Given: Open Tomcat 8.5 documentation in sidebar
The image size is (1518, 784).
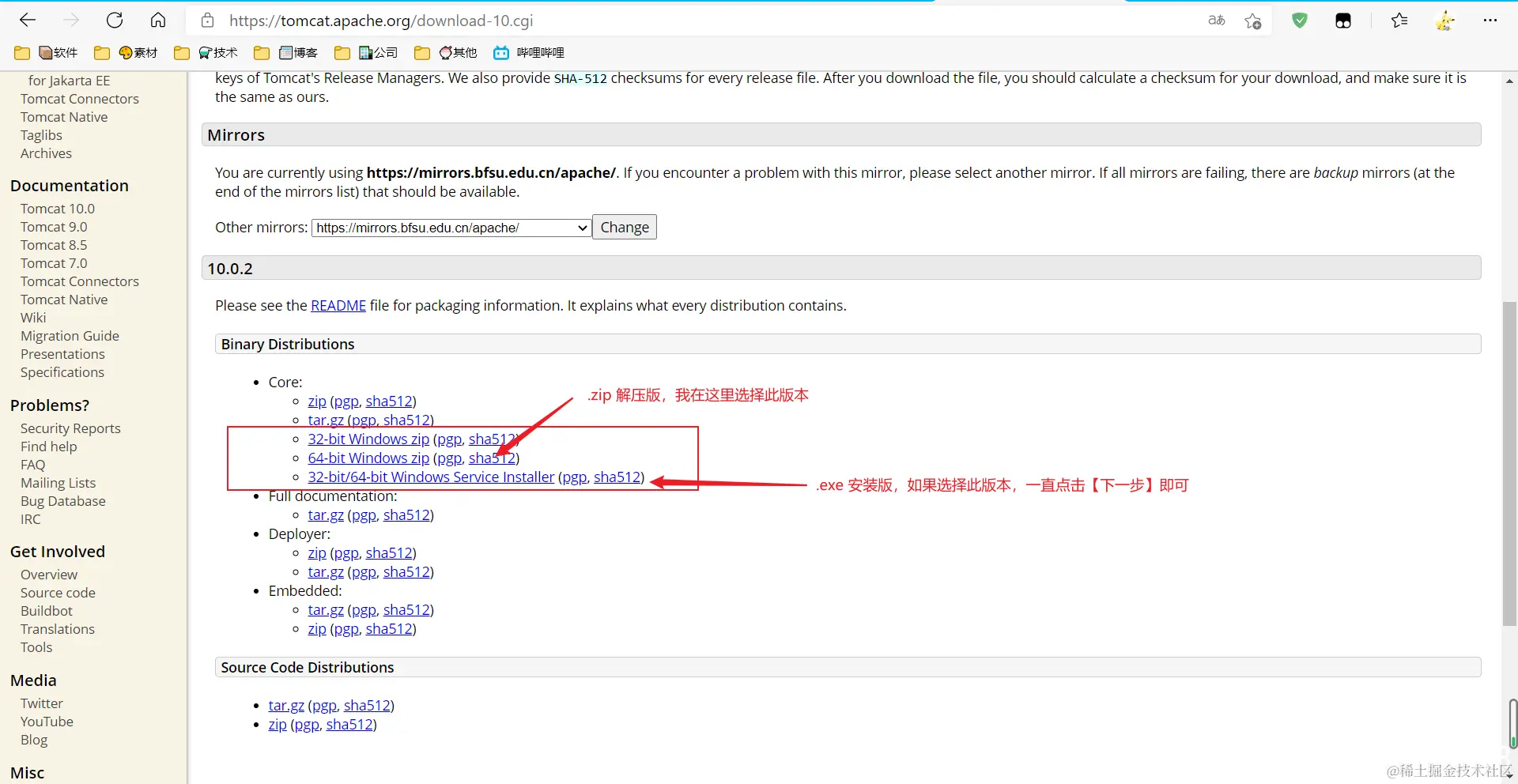Looking at the screenshot, I should 54,245.
